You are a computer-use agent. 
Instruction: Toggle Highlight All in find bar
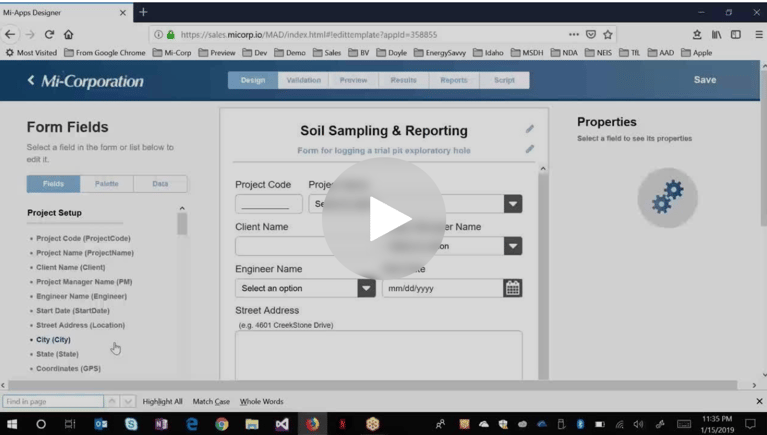click(x=162, y=401)
